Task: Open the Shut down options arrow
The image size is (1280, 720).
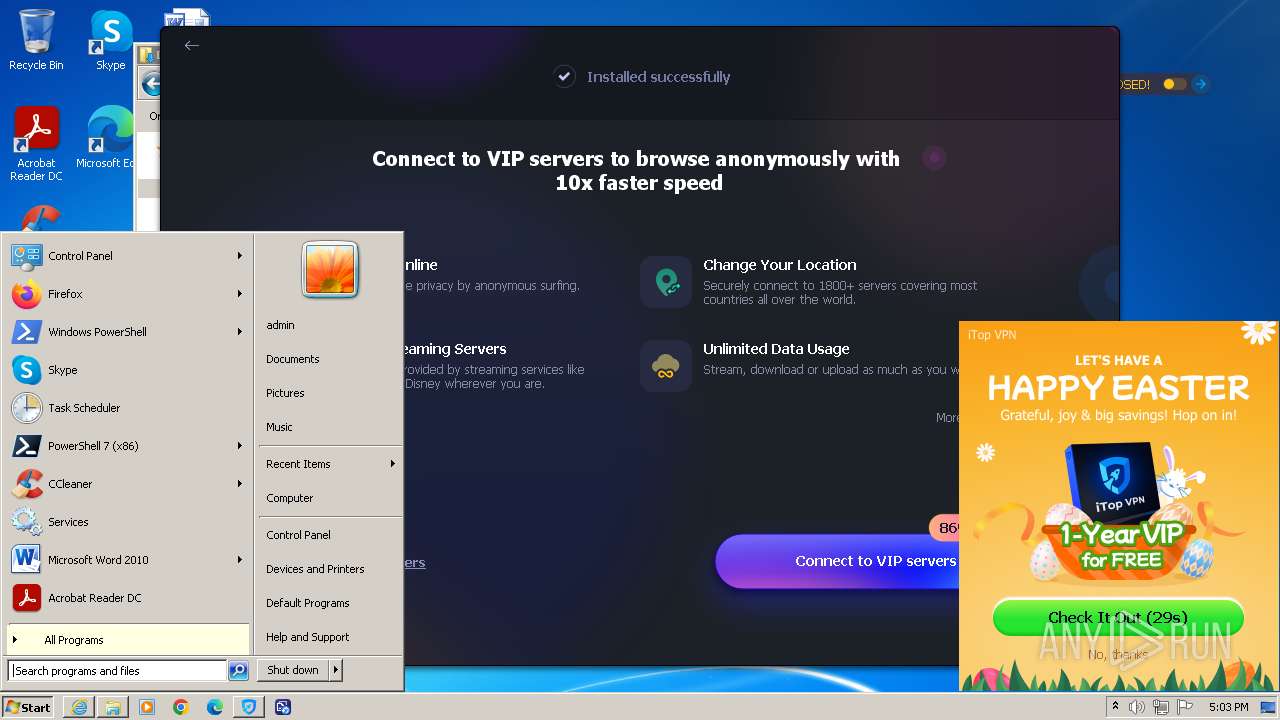Action: (x=335, y=670)
